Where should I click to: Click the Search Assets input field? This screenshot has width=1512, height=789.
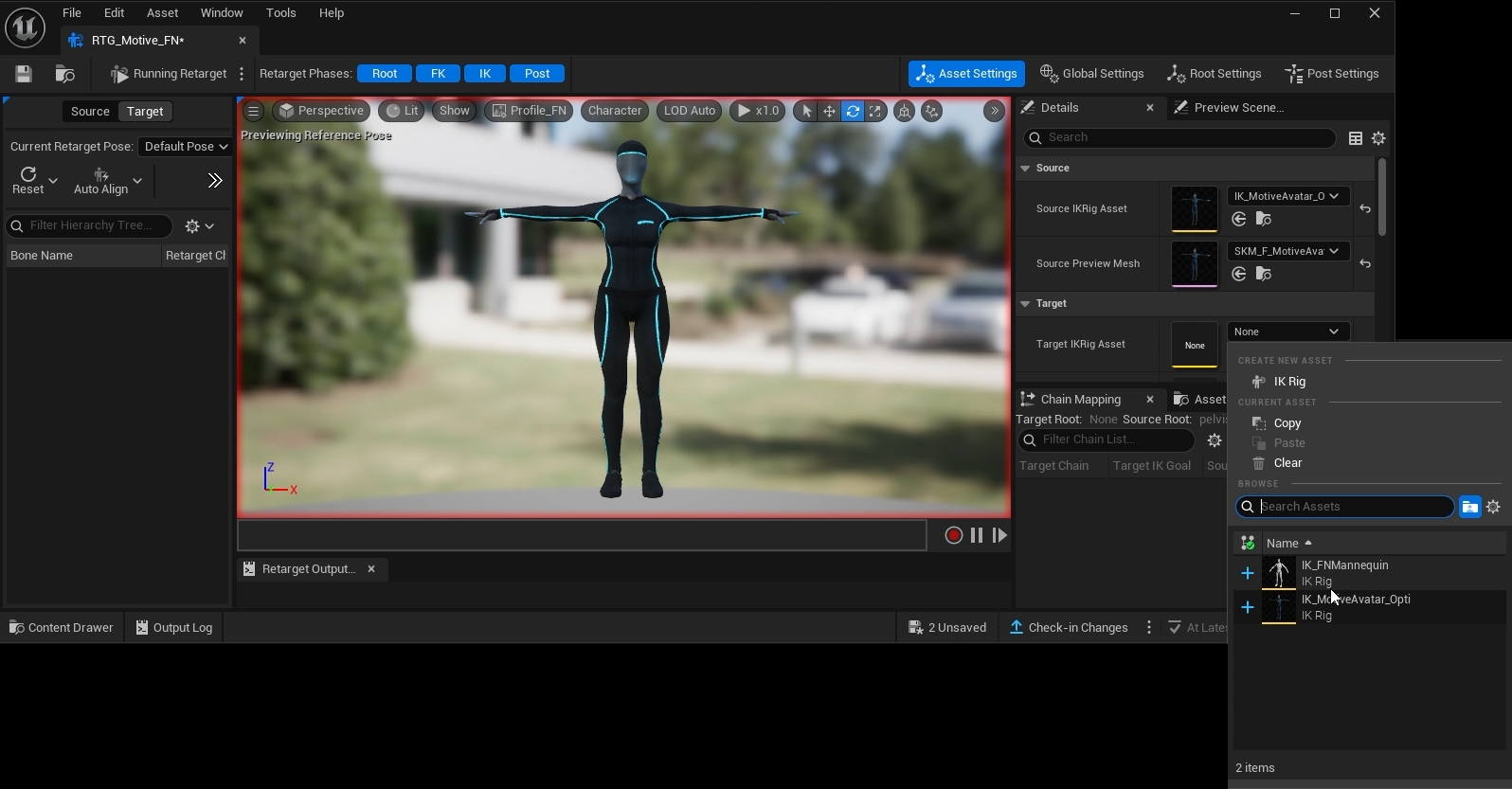pyautogui.click(x=1353, y=507)
